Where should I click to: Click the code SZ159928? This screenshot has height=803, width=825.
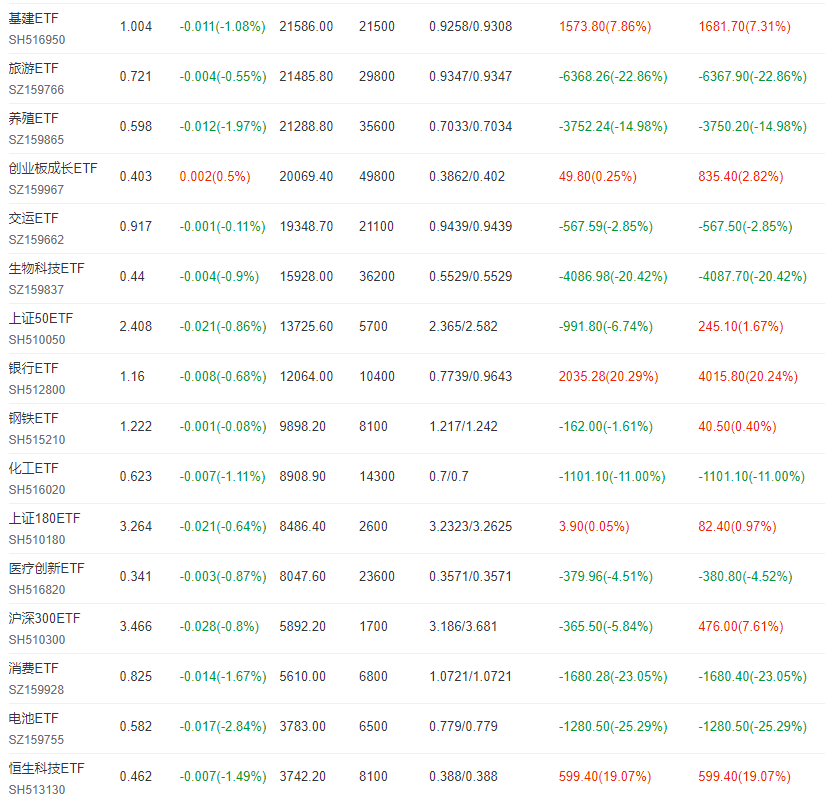point(36,690)
